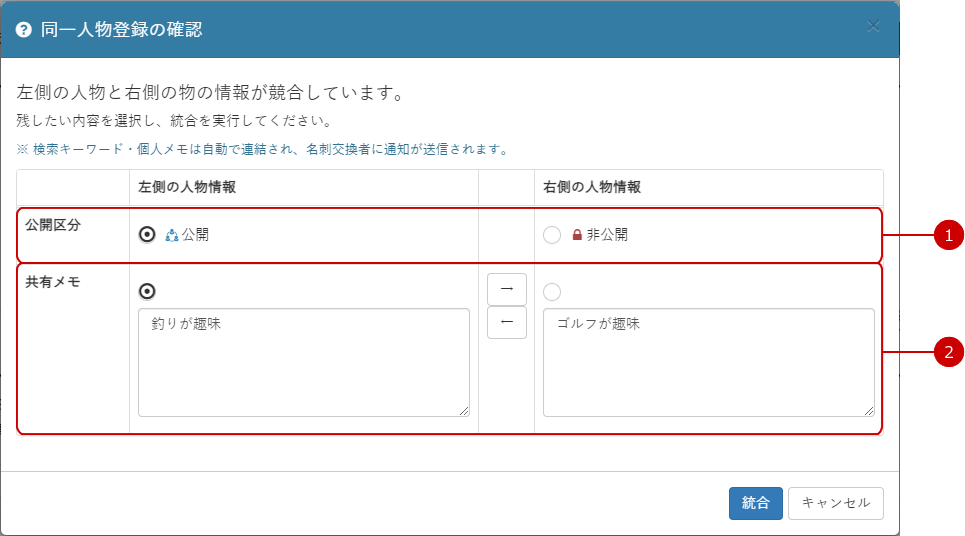The width and height of the screenshot is (965, 536).
Task: Click the 統合 merge button
Action: pyautogui.click(x=756, y=503)
